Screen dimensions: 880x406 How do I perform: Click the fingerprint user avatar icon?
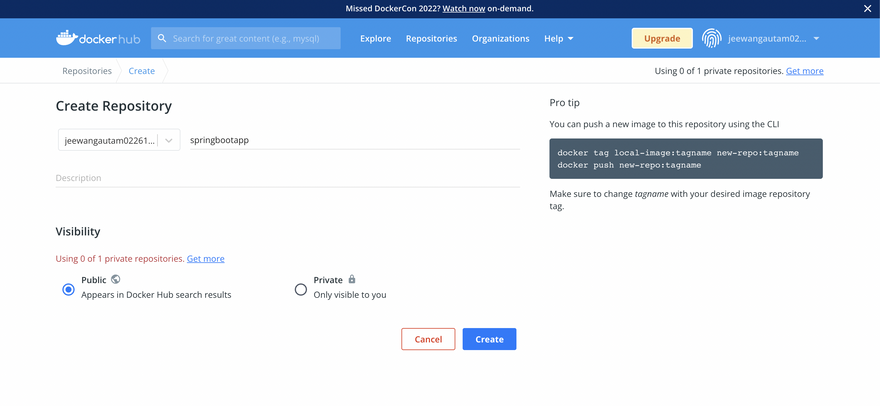[711, 38]
